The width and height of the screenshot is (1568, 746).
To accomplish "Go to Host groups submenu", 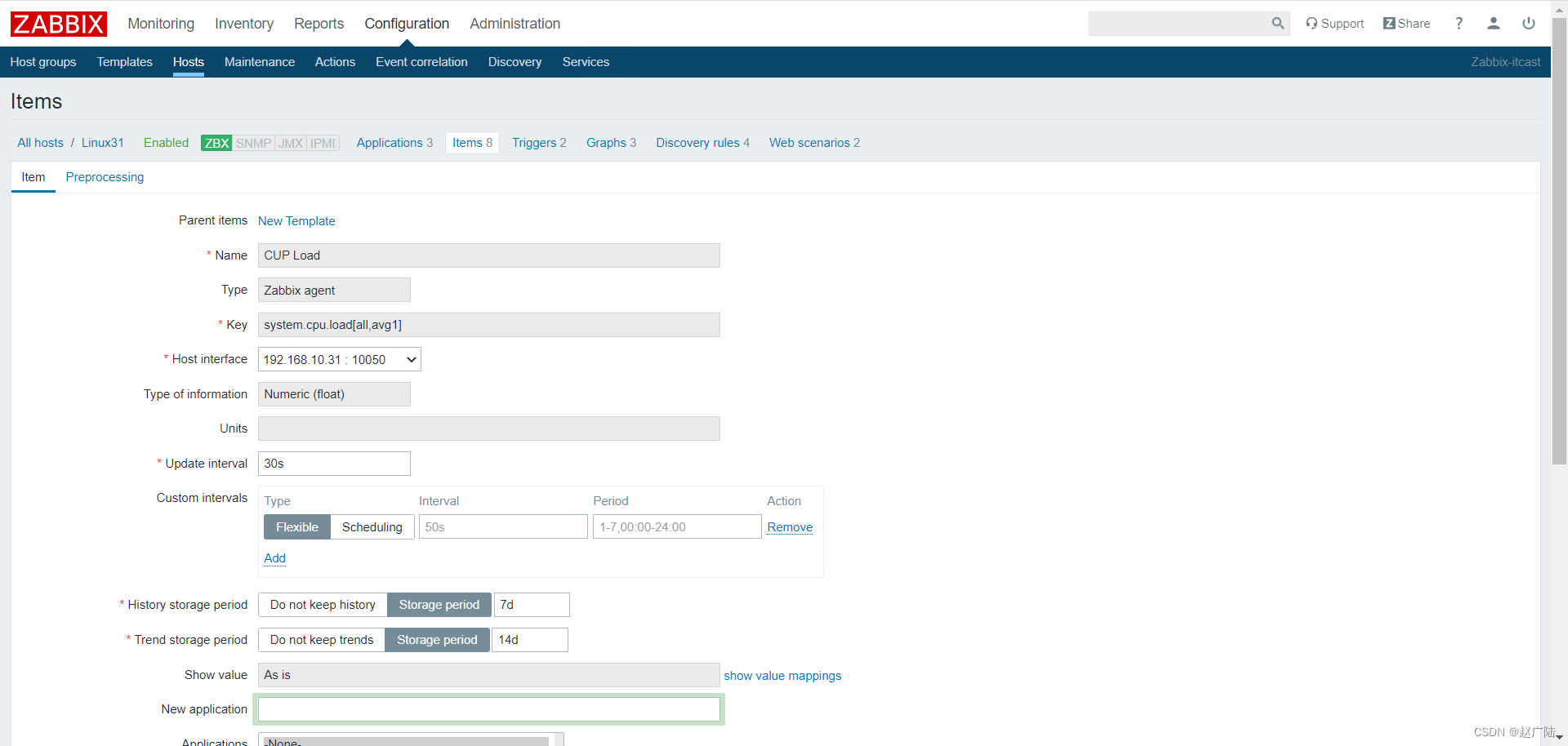I will (43, 62).
